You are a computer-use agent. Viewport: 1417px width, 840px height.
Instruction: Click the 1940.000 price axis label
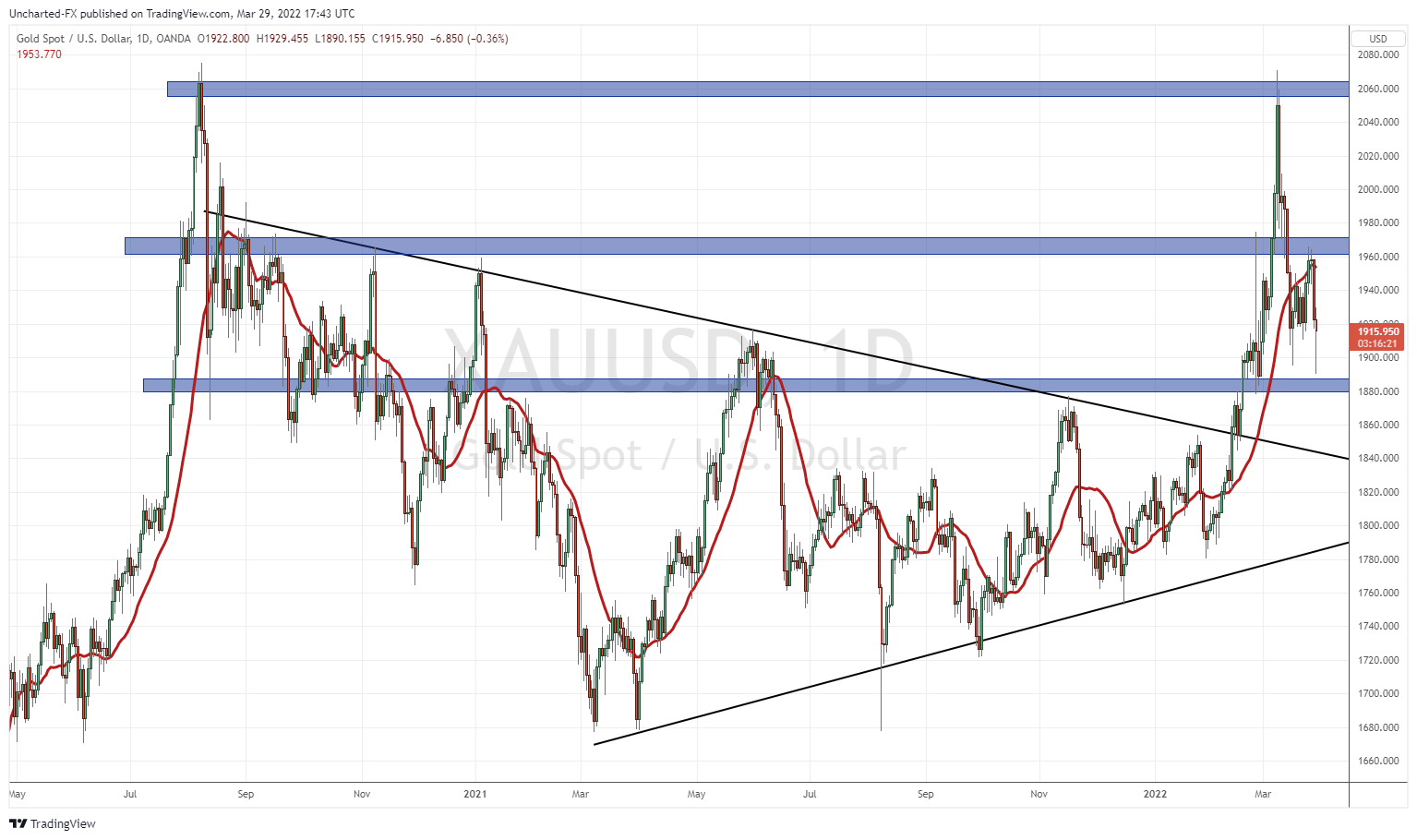point(1377,290)
